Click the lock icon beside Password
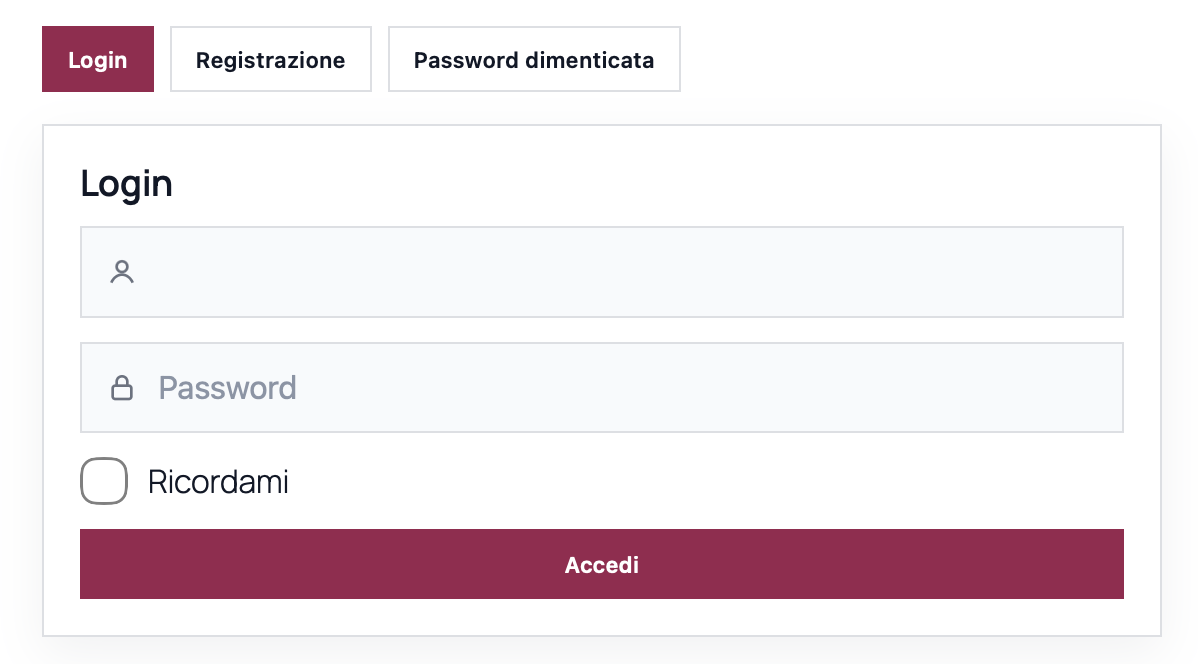The height and width of the screenshot is (664, 1198). pyautogui.click(x=122, y=388)
